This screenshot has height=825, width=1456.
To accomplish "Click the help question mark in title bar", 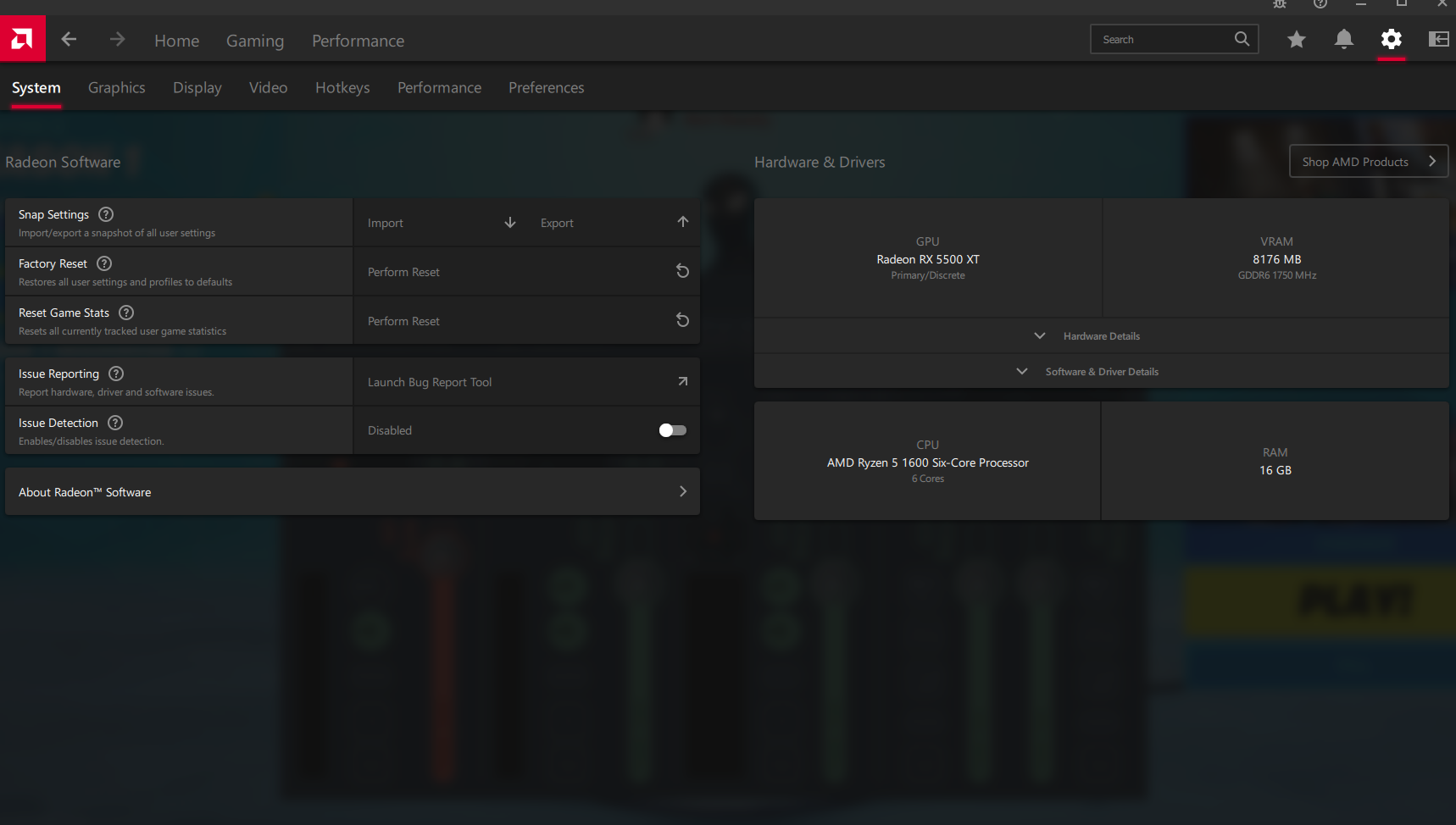I will [x=1320, y=3].
